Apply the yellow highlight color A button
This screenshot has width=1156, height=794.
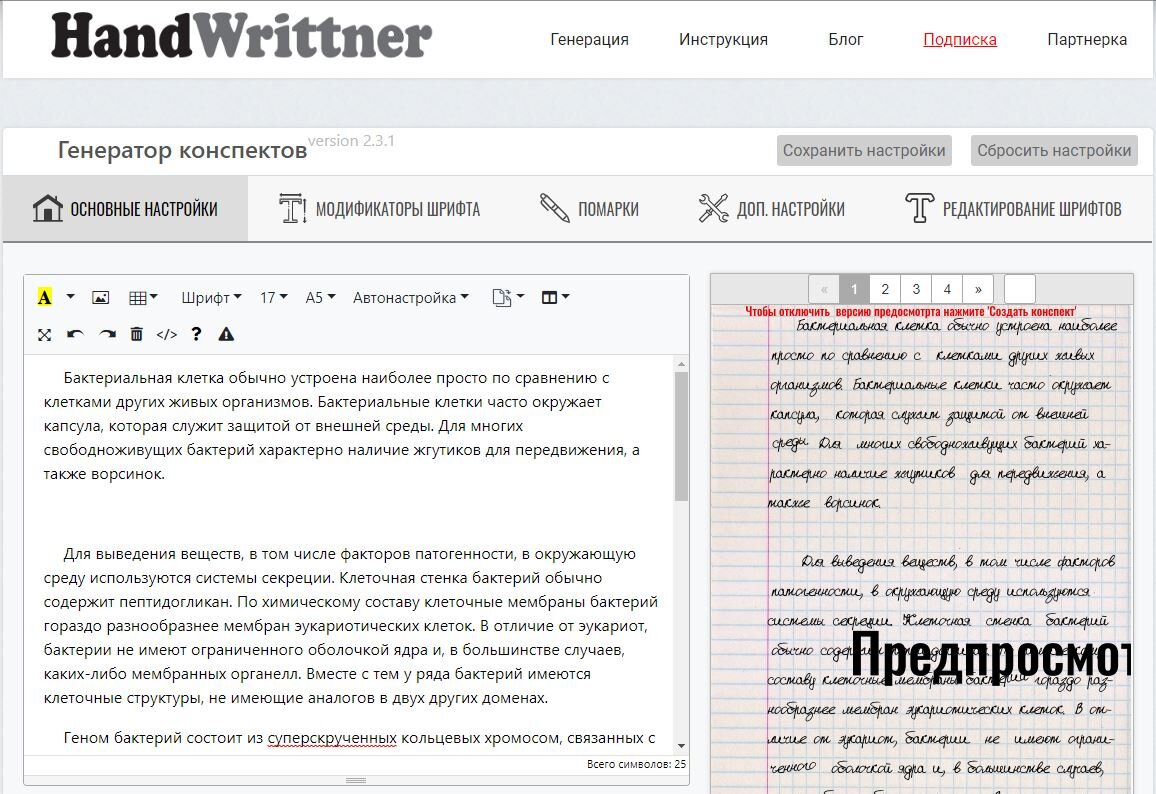tap(44, 297)
